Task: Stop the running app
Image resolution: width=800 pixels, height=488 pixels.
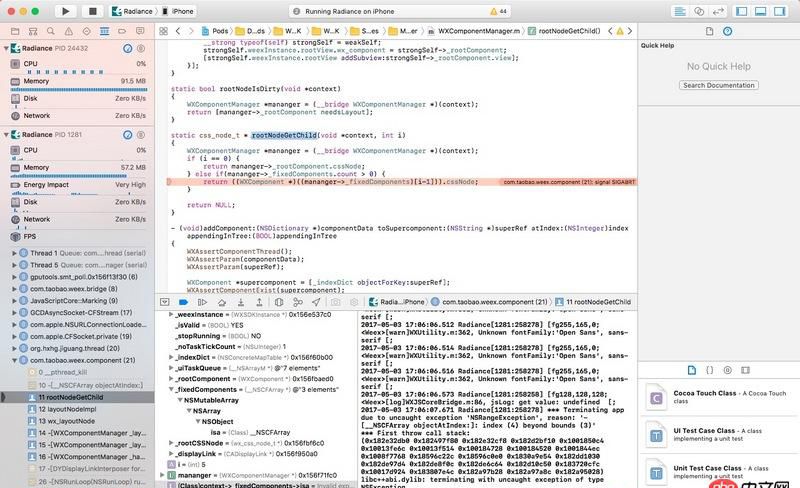Action: [92, 11]
